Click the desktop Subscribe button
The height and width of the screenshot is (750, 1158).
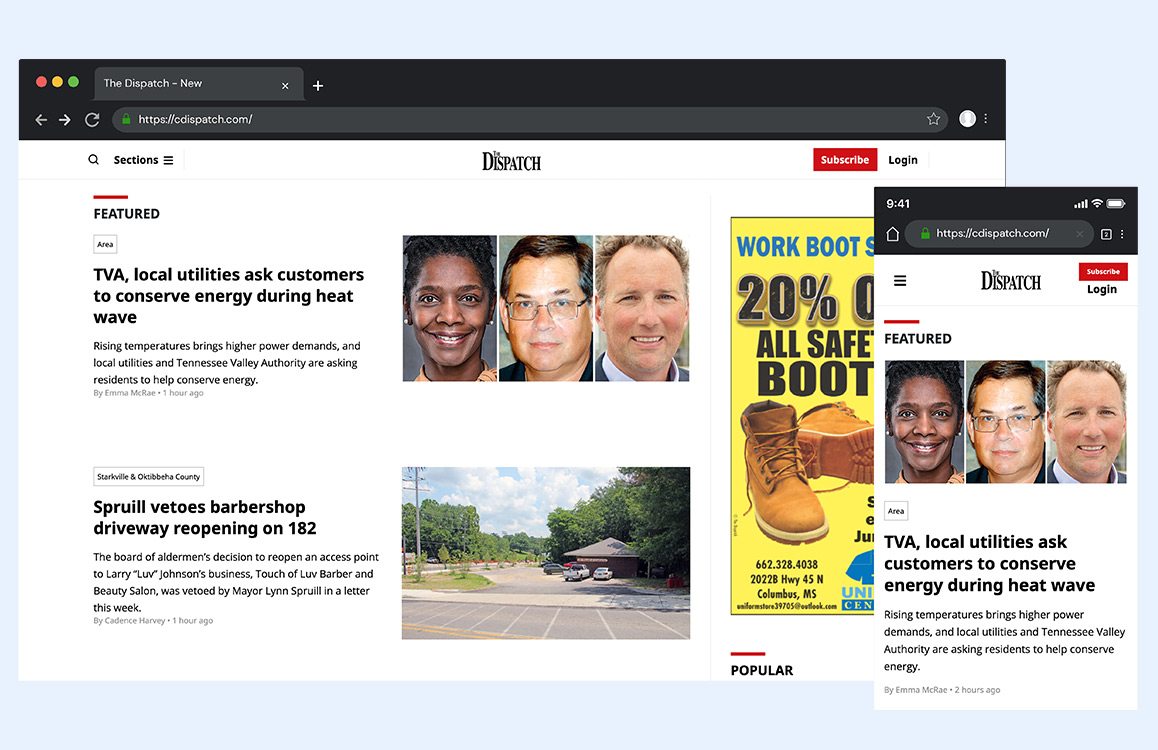coord(844,160)
